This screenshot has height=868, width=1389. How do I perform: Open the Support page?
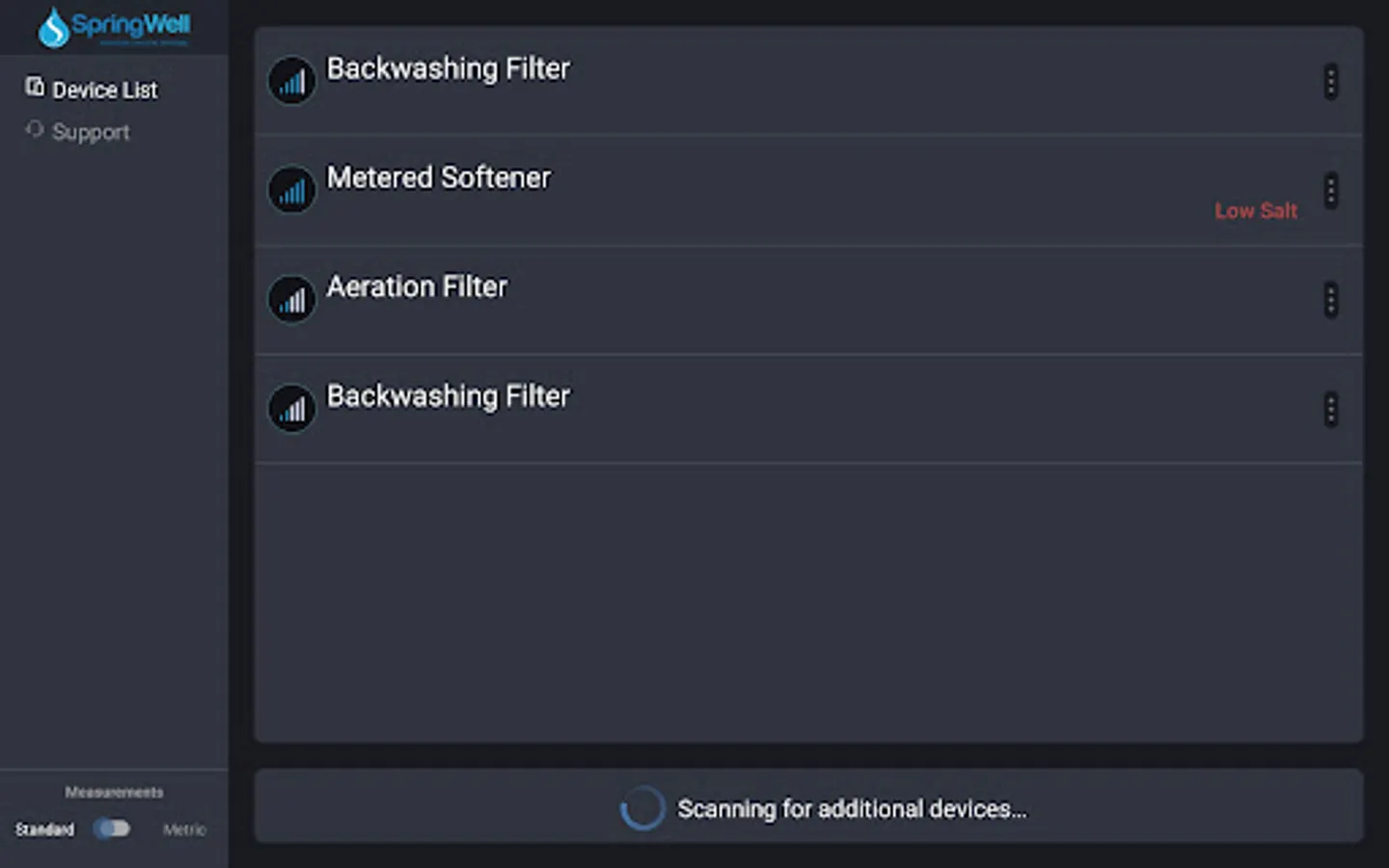(x=91, y=132)
